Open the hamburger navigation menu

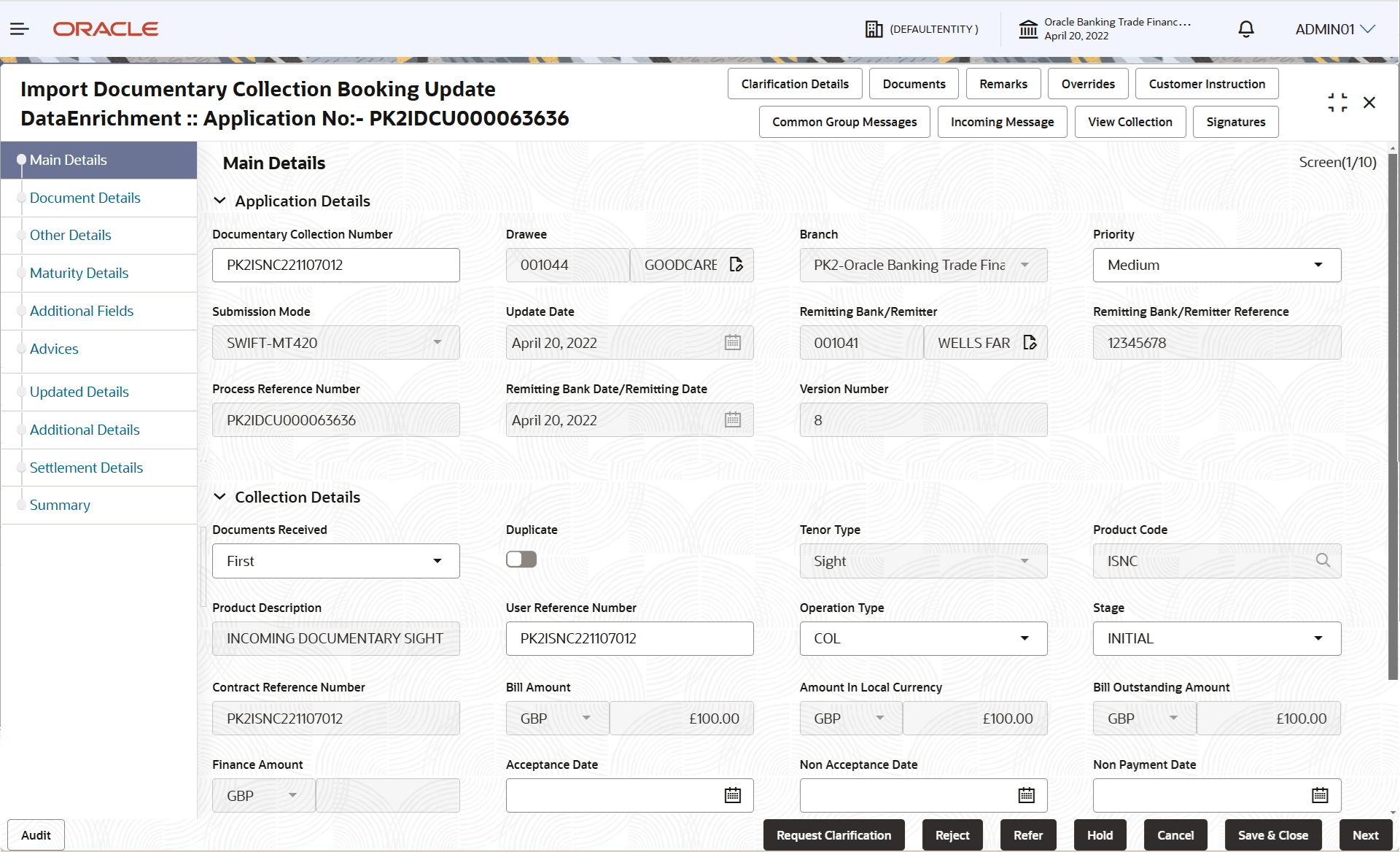[20, 29]
